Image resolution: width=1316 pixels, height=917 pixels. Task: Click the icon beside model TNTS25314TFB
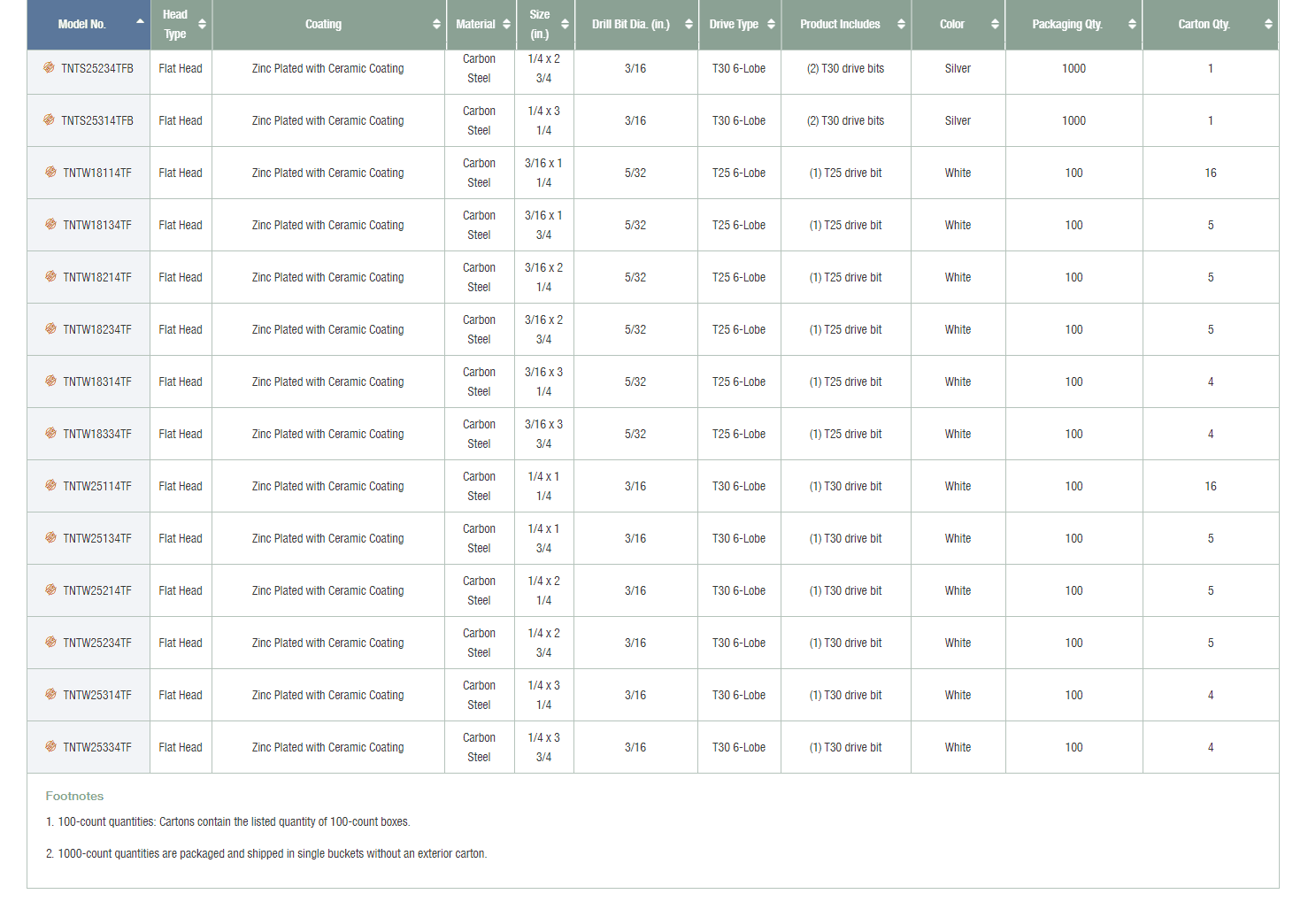(x=49, y=119)
